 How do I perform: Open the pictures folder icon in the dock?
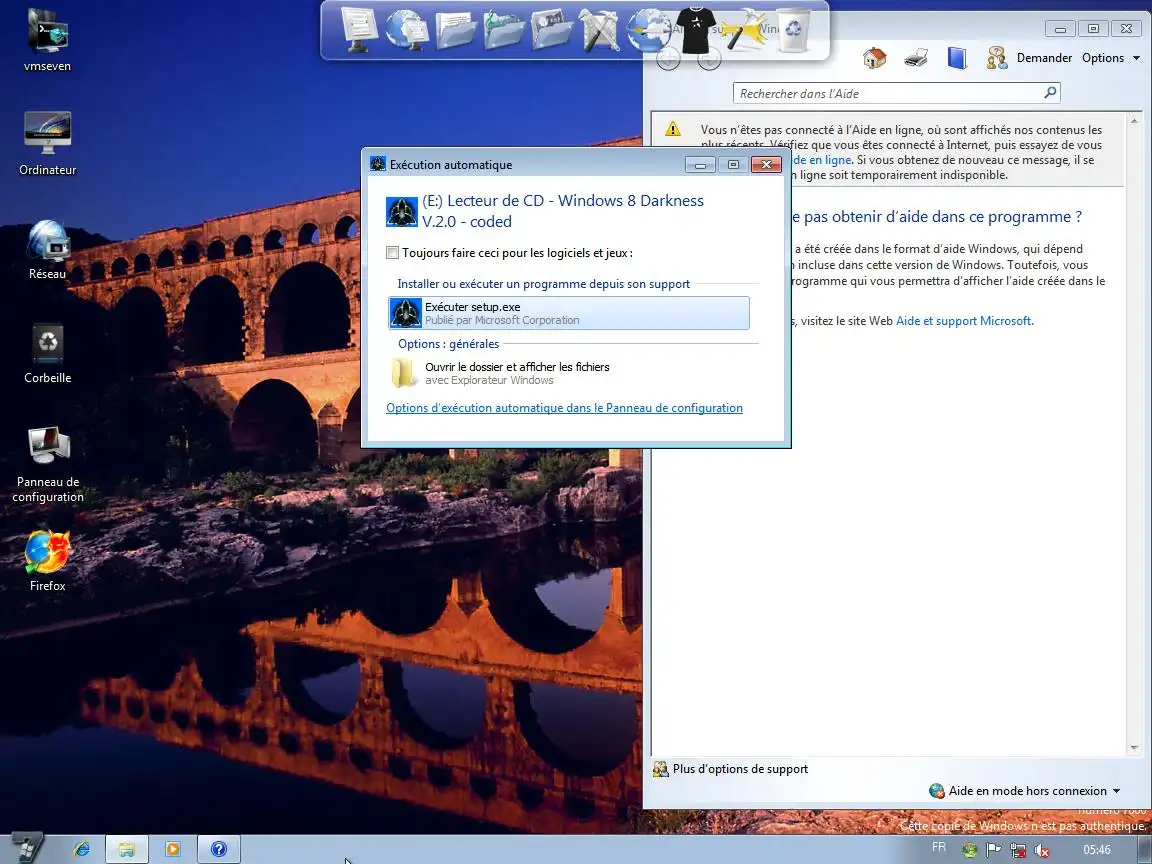551,29
